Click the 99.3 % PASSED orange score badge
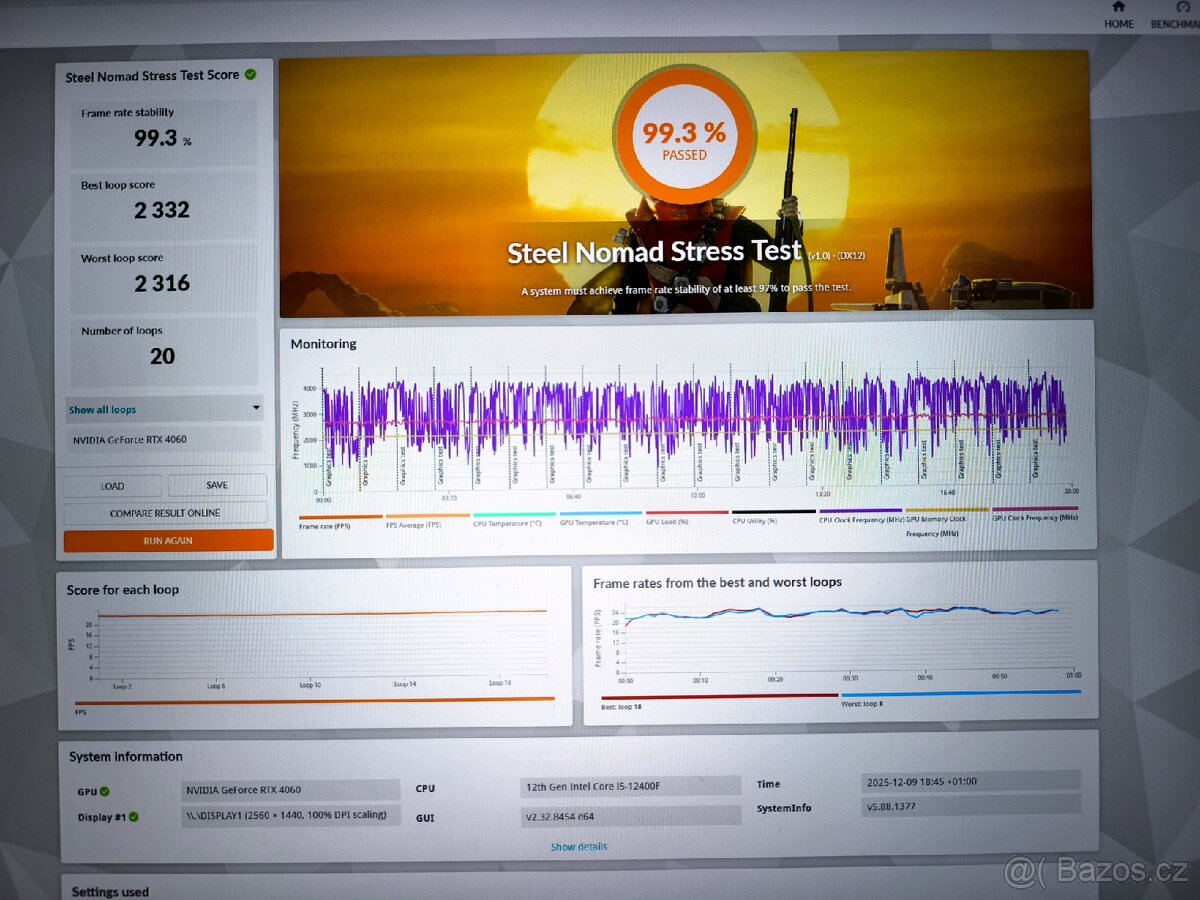The image size is (1200, 900). [x=684, y=139]
